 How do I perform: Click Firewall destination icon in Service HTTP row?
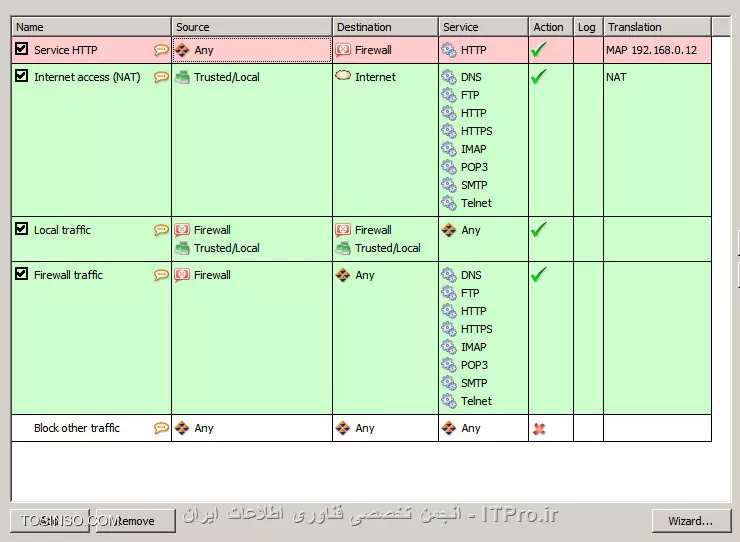(343, 50)
